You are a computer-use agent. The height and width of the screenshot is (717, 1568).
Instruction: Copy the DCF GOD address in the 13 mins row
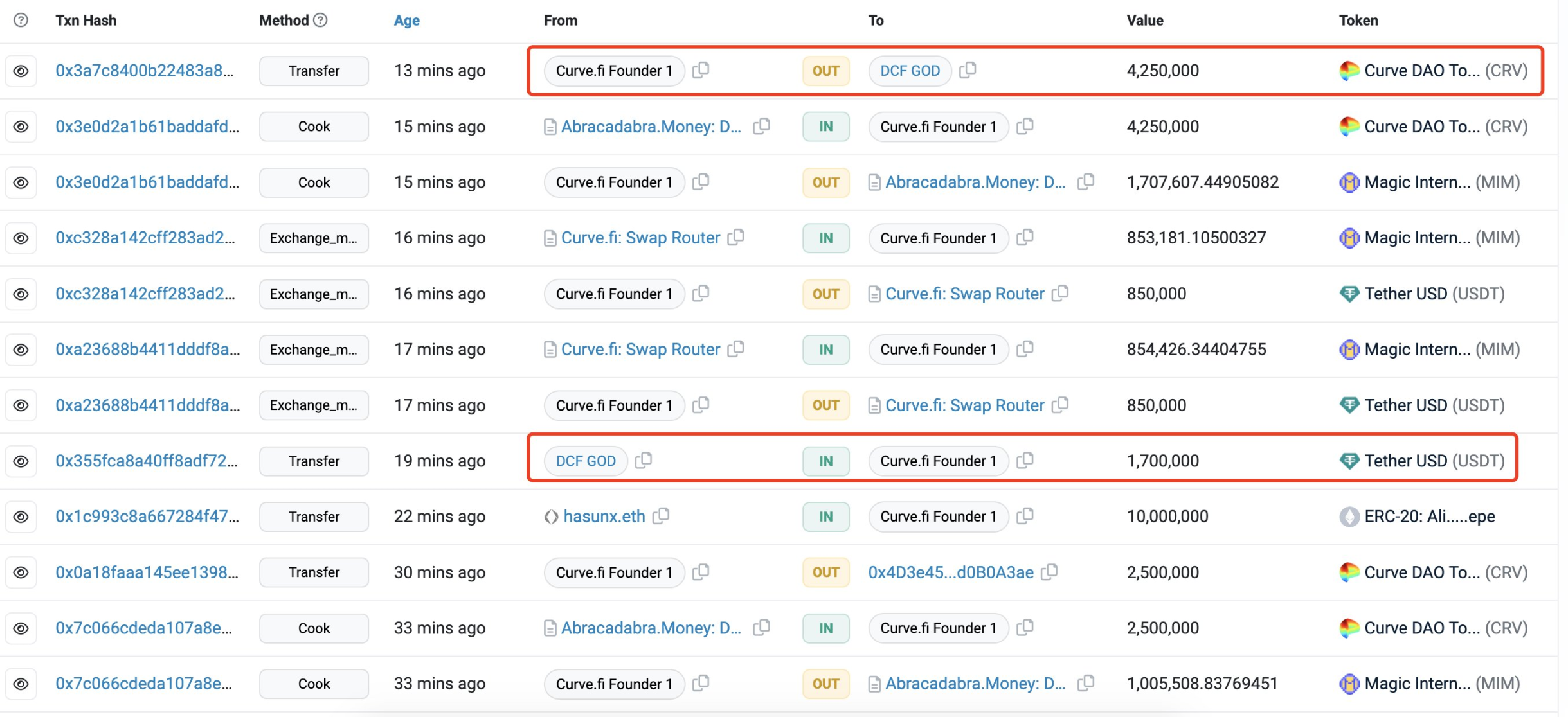[x=968, y=70]
